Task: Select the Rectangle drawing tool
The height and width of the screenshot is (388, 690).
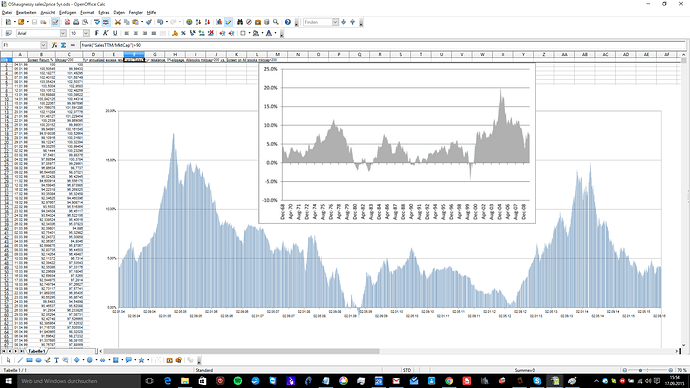Action: point(29,360)
